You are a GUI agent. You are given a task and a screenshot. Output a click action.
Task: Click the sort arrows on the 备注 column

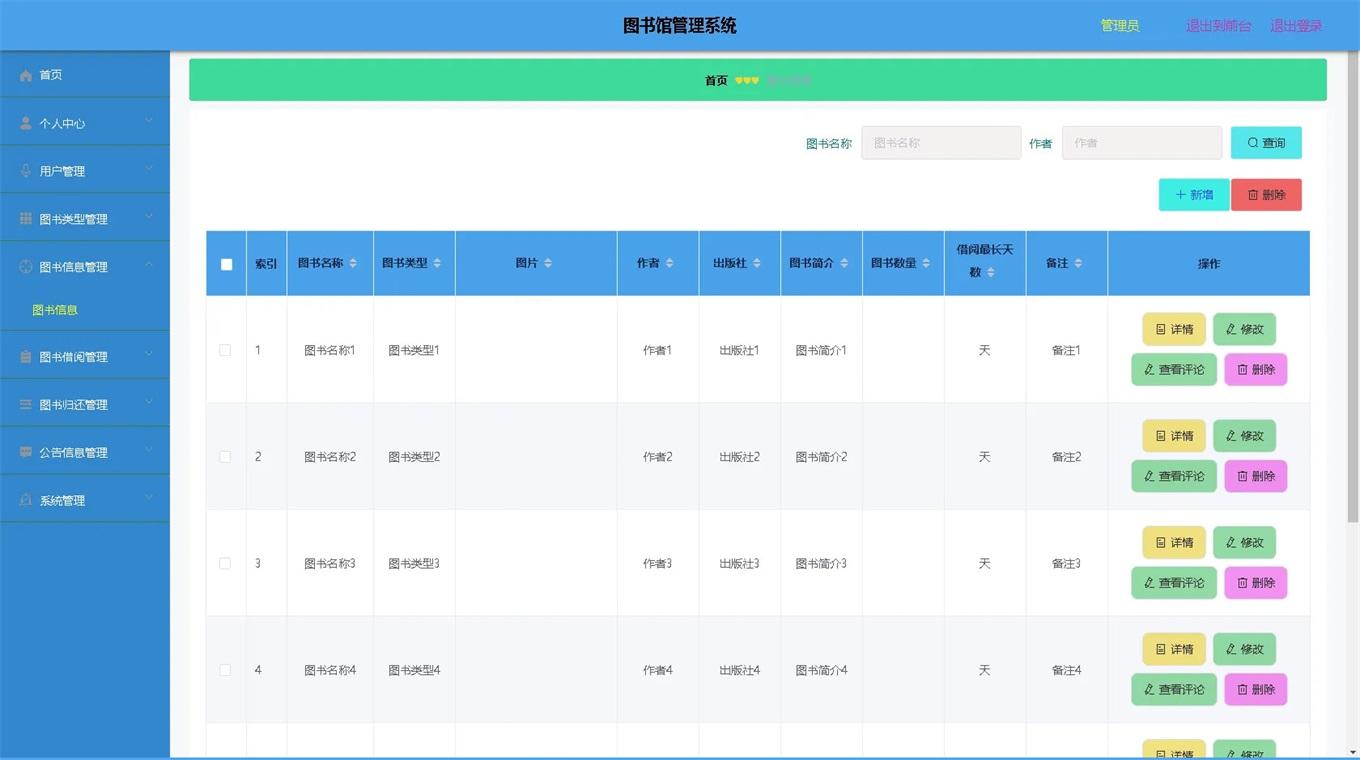(1078, 263)
